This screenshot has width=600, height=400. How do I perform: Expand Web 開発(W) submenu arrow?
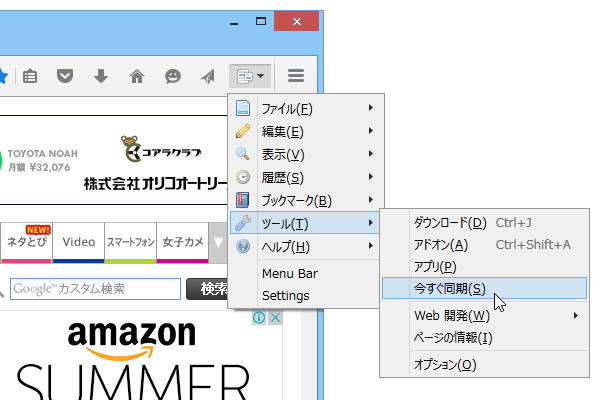[576, 315]
